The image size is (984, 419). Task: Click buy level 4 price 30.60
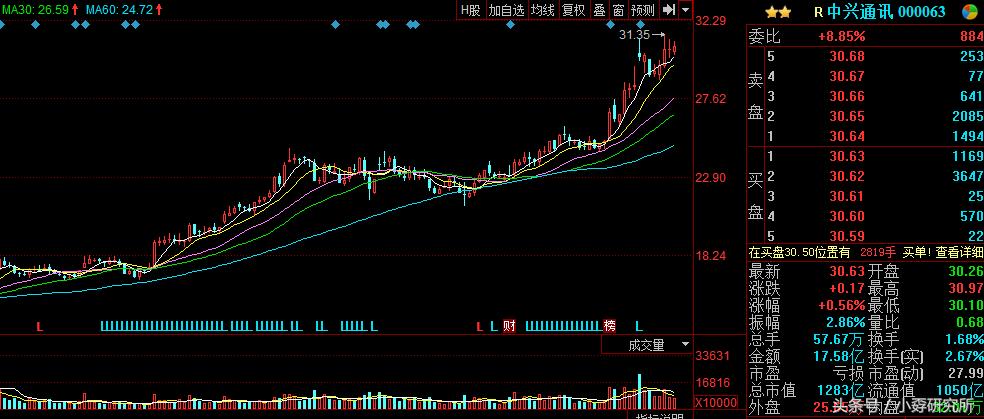pos(847,216)
